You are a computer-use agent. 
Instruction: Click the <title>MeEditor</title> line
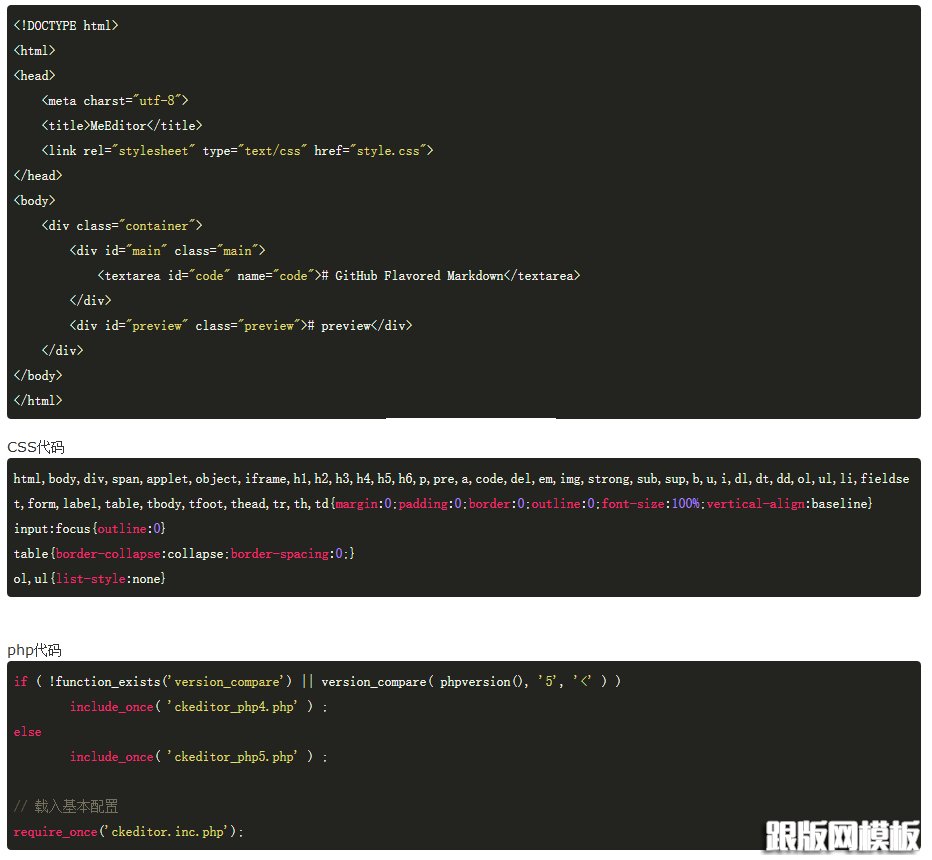pyautogui.click(x=122, y=125)
